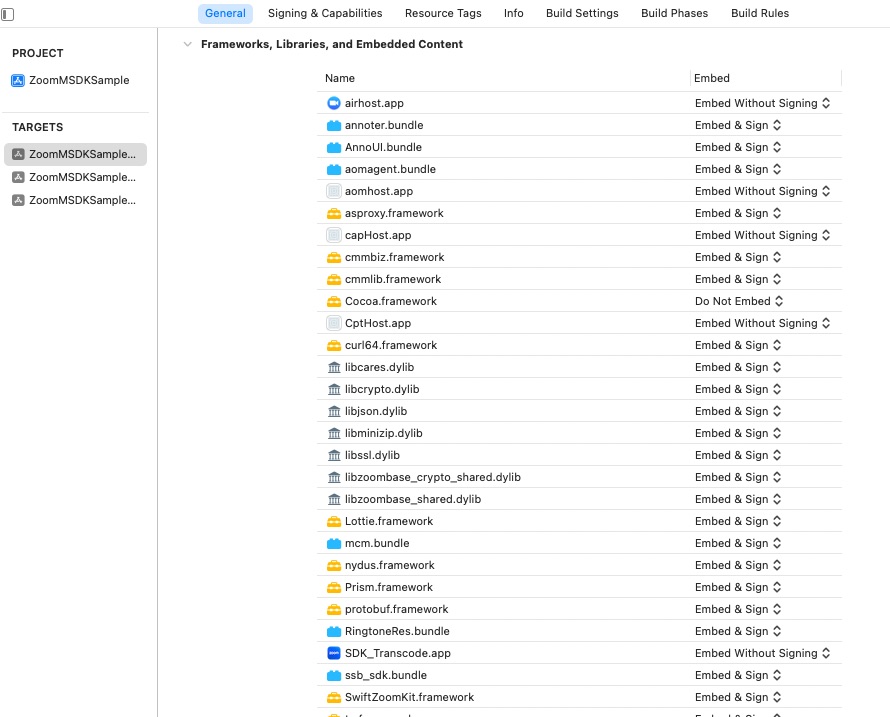Click the cmmbiz.framework toolbox icon
Viewport: 890px width, 717px height.
(x=334, y=258)
